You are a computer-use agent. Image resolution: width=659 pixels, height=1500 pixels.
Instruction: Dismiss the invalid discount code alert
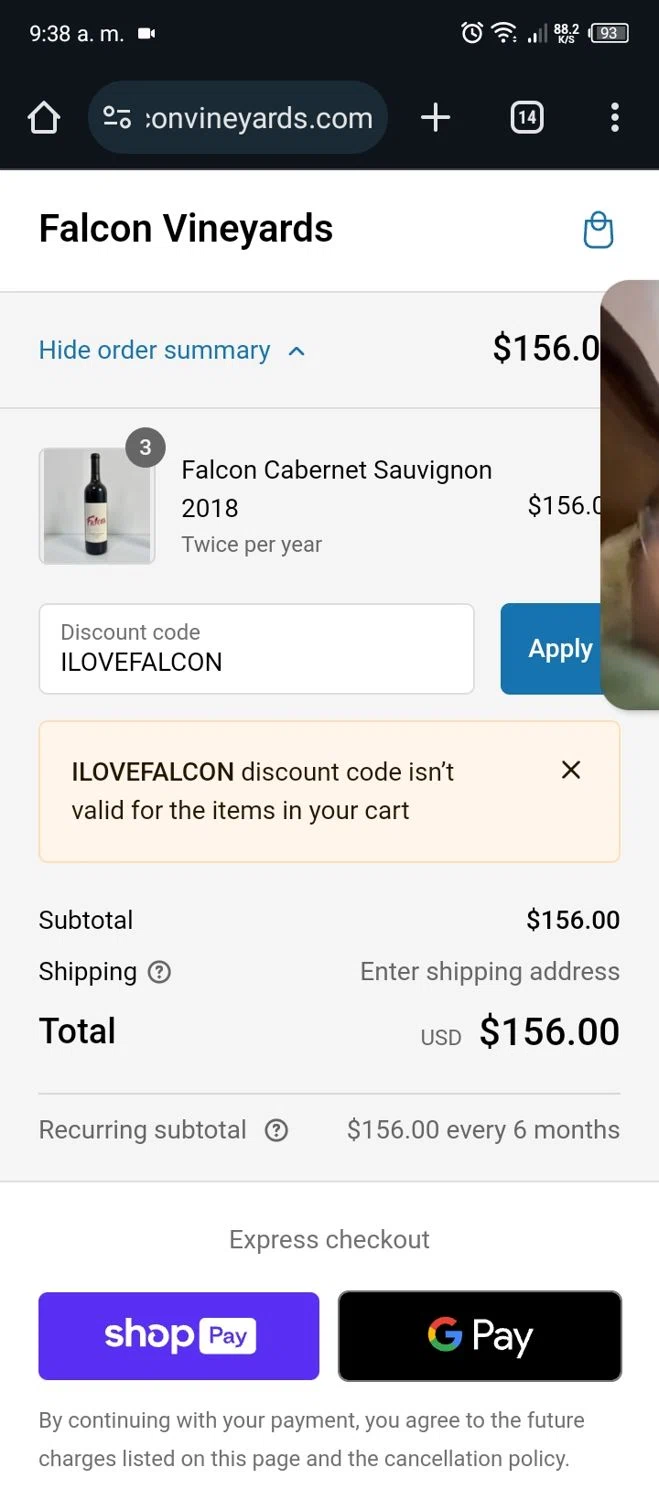pyautogui.click(x=571, y=770)
